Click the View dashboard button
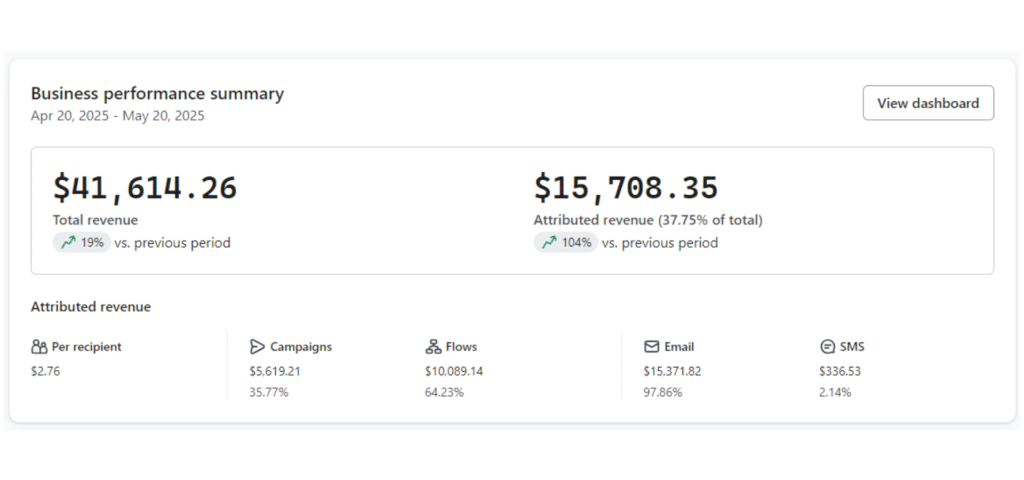The height and width of the screenshot is (480, 1024). coord(928,103)
